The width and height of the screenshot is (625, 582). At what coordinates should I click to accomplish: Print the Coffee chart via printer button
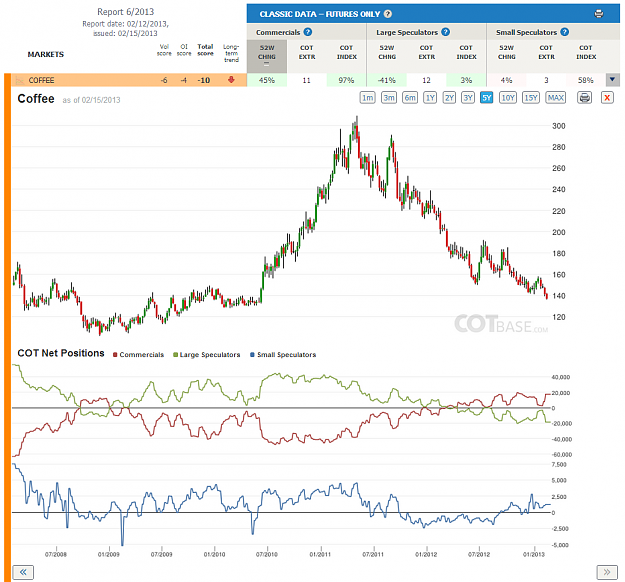(x=584, y=98)
